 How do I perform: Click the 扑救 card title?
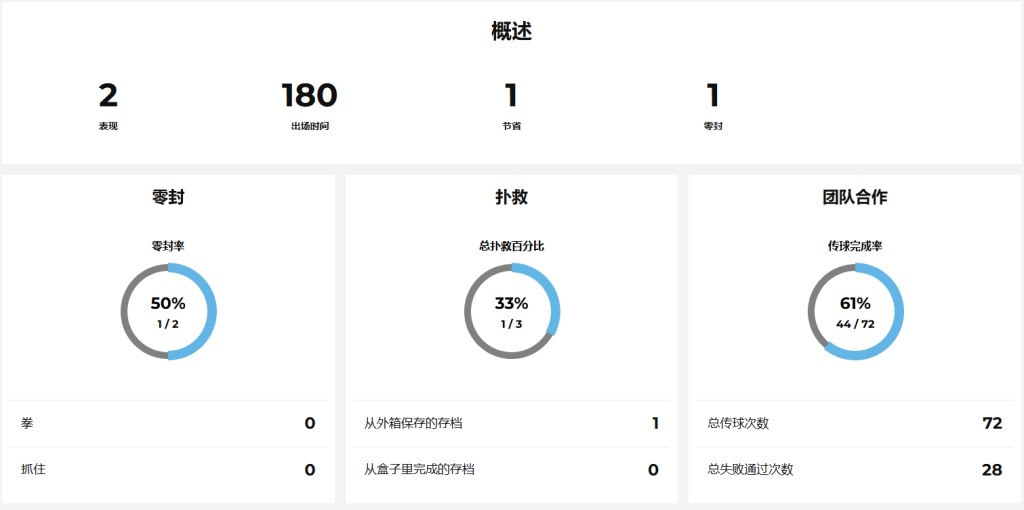511,197
